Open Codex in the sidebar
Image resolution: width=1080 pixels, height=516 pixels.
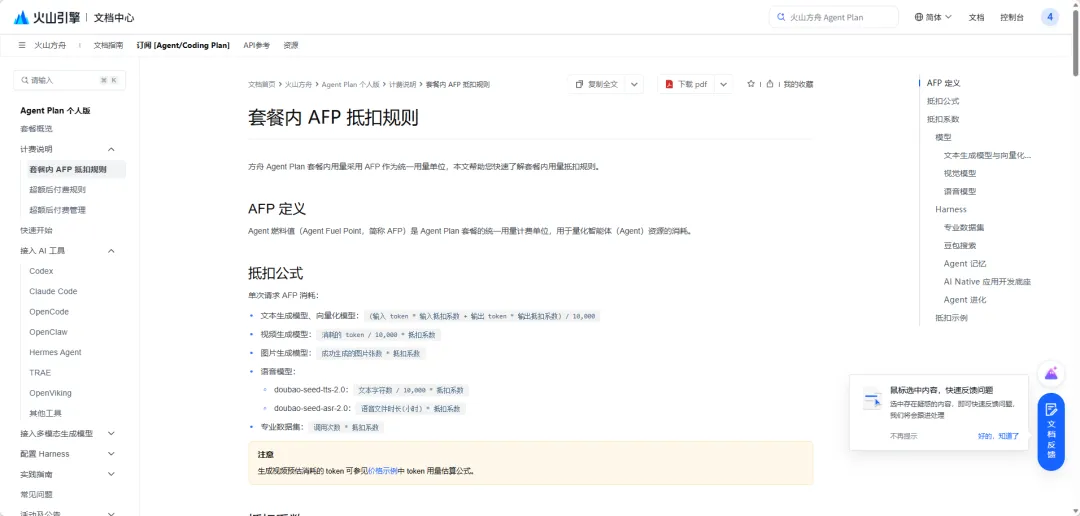41,271
